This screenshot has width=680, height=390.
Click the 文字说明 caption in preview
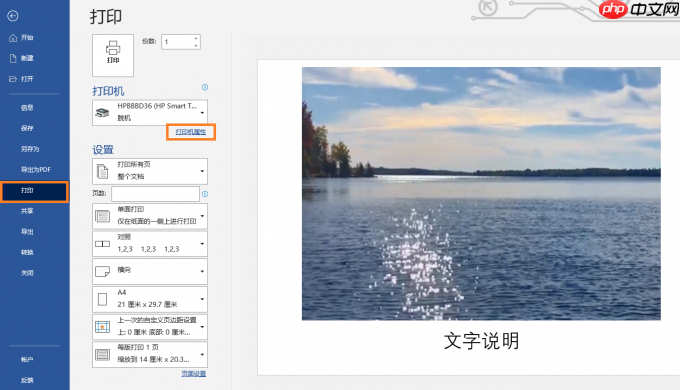coord(481,341)
